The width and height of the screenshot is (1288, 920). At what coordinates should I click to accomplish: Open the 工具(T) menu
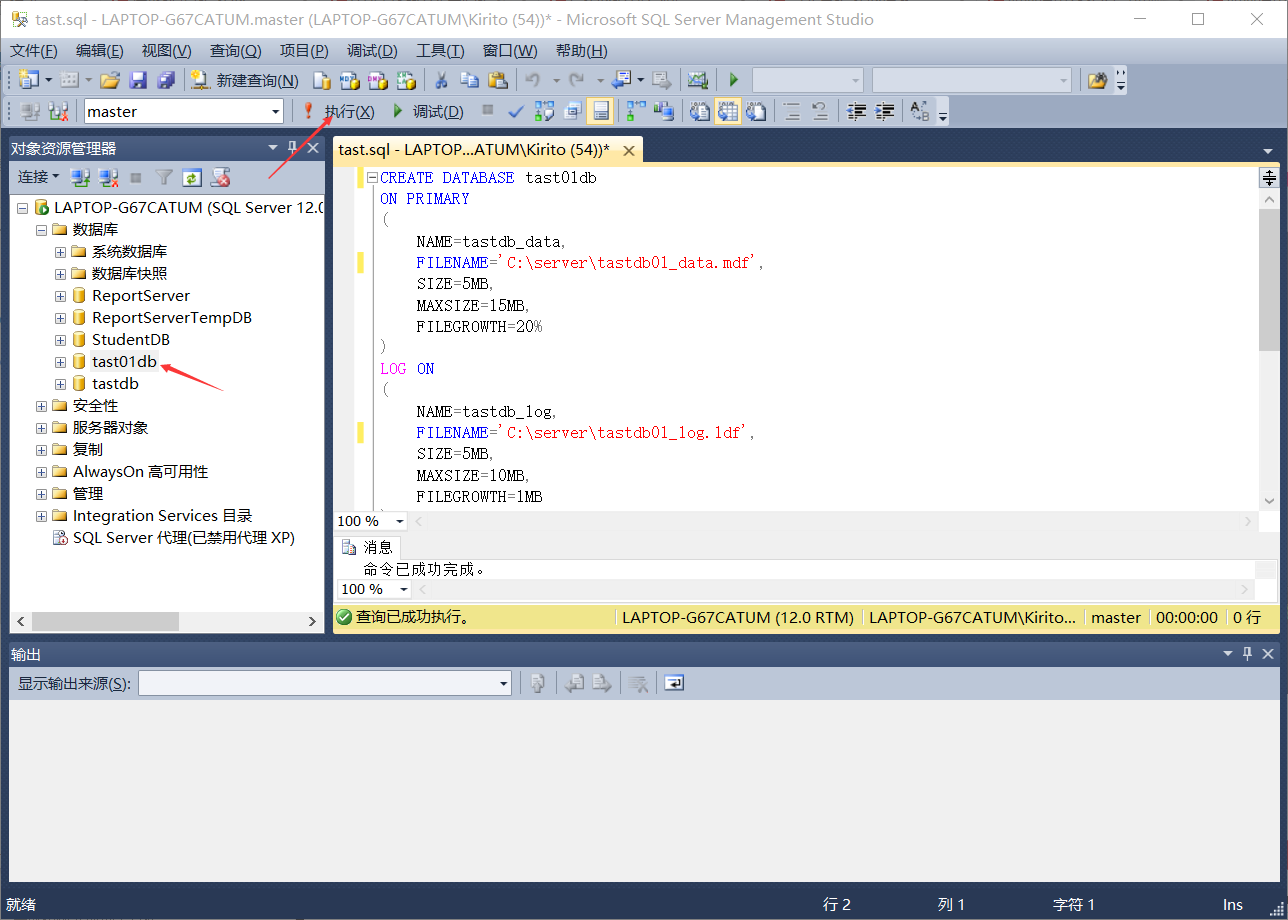tap(440, 51)
